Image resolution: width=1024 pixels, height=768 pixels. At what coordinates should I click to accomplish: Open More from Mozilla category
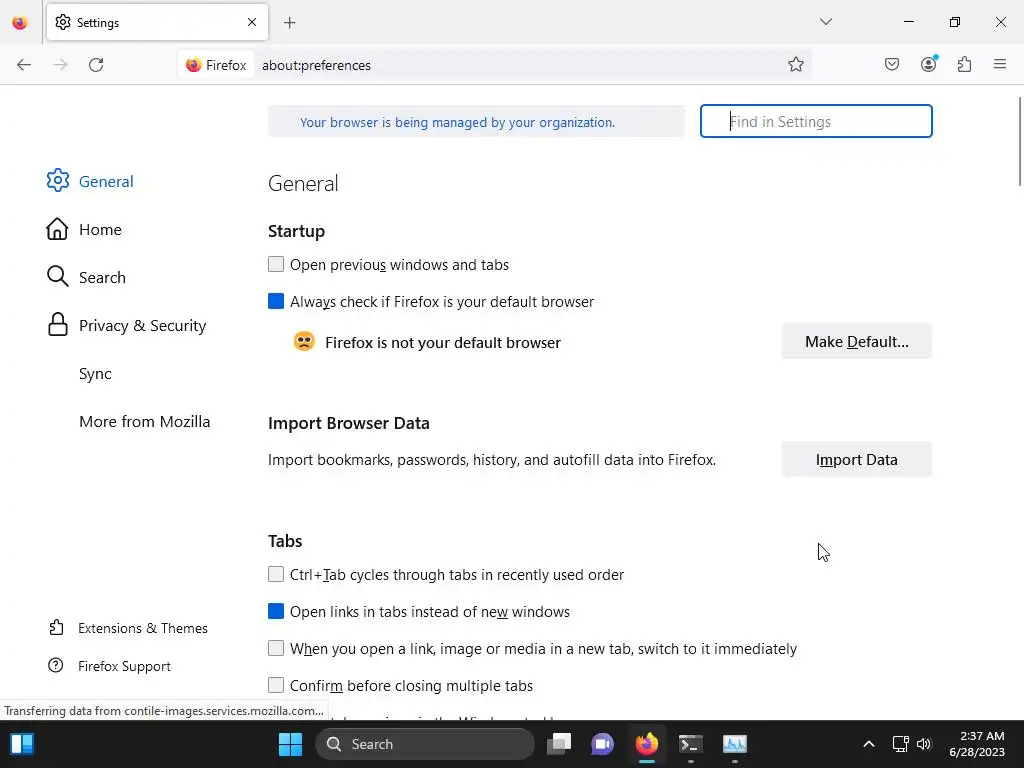[x=144, y=421]
